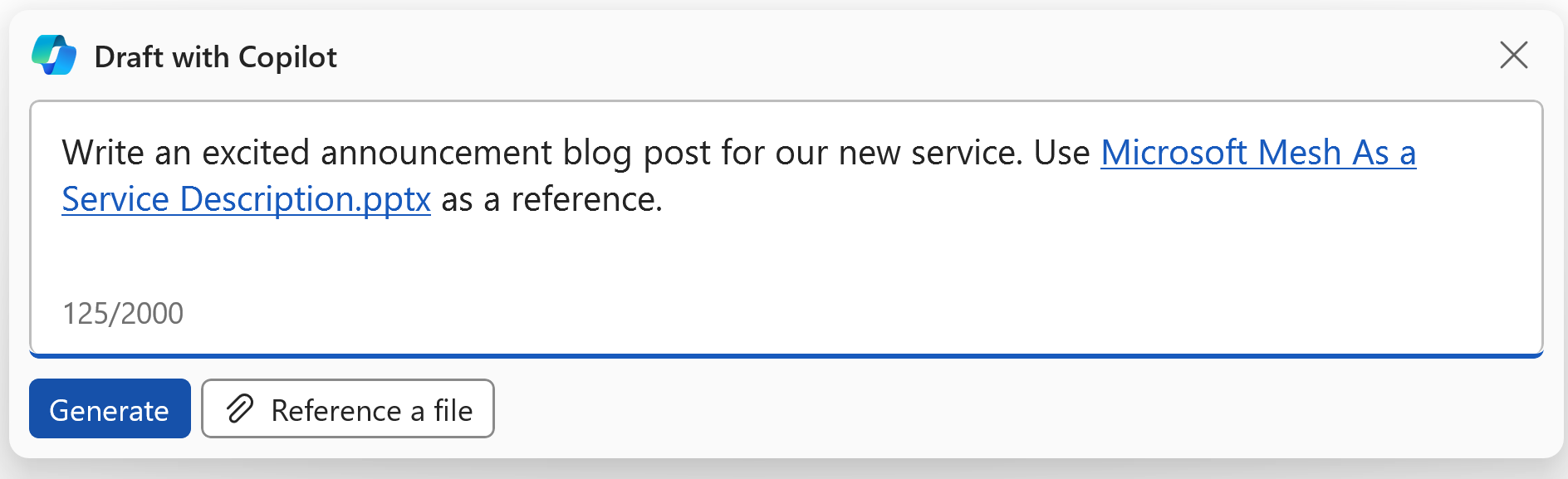Click the word Generate on the blue button
The height and width of the screenshot is (479, 1568).
(x=109, y=408)
